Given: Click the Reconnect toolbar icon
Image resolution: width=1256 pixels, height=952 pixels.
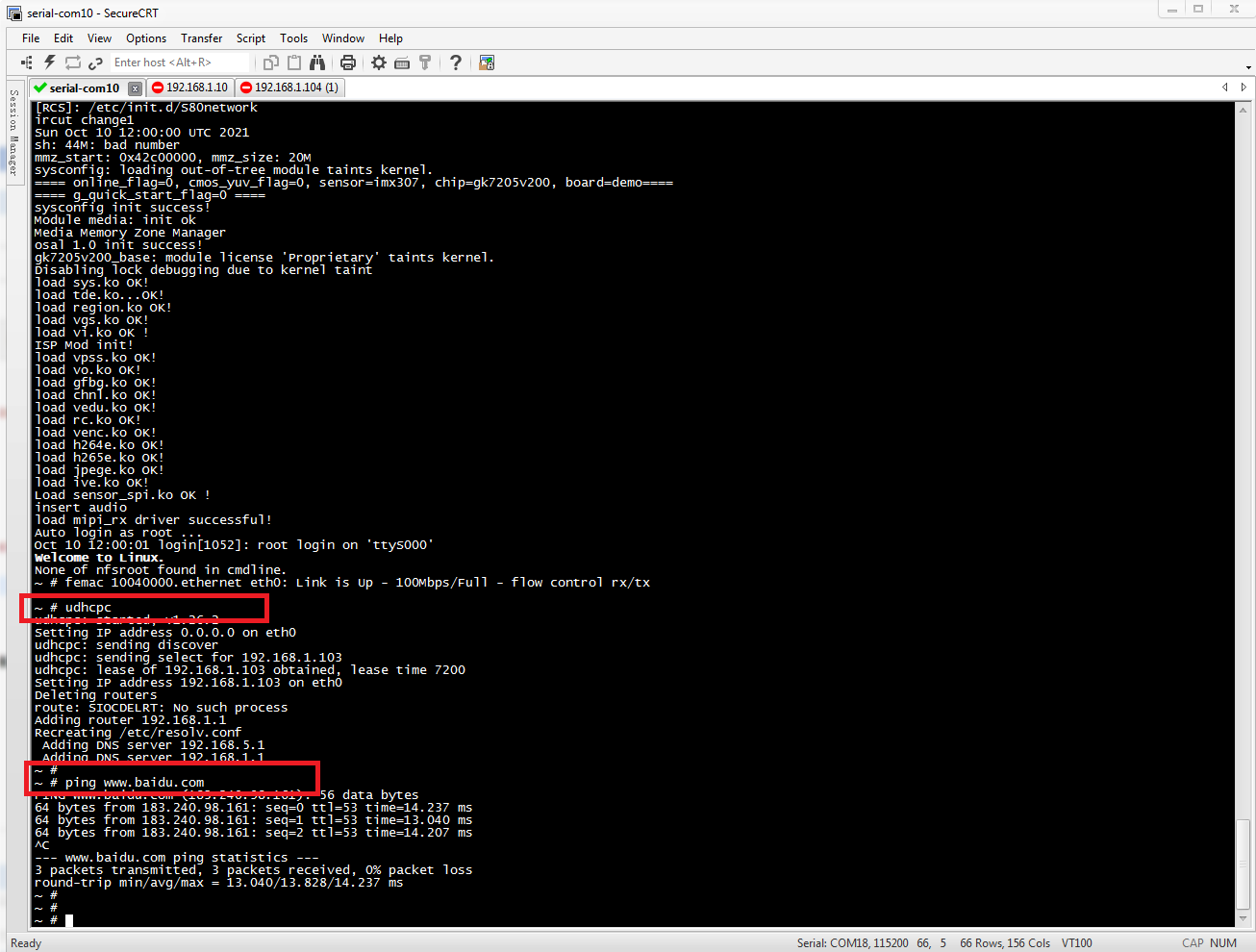Looking at the screenshot, I should coord(73,63).
